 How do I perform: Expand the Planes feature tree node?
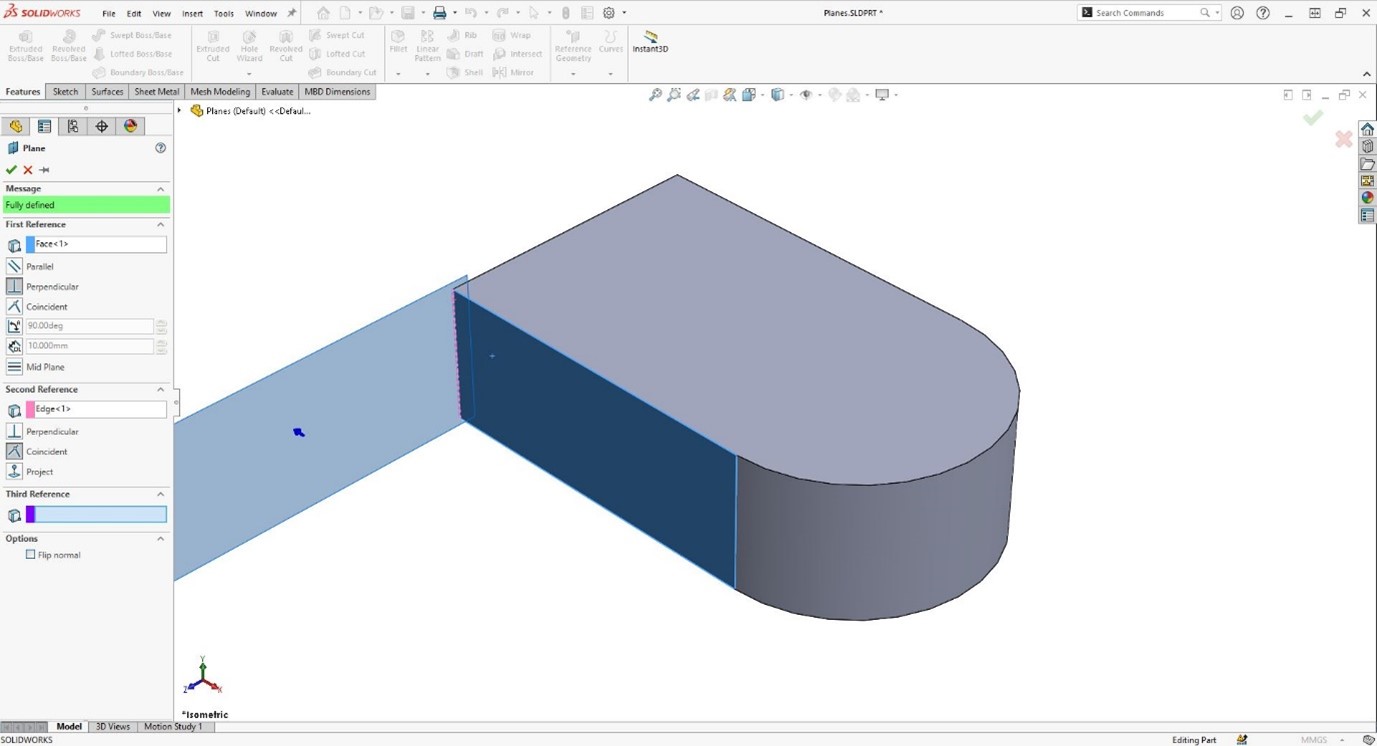(x=181, y=111)
